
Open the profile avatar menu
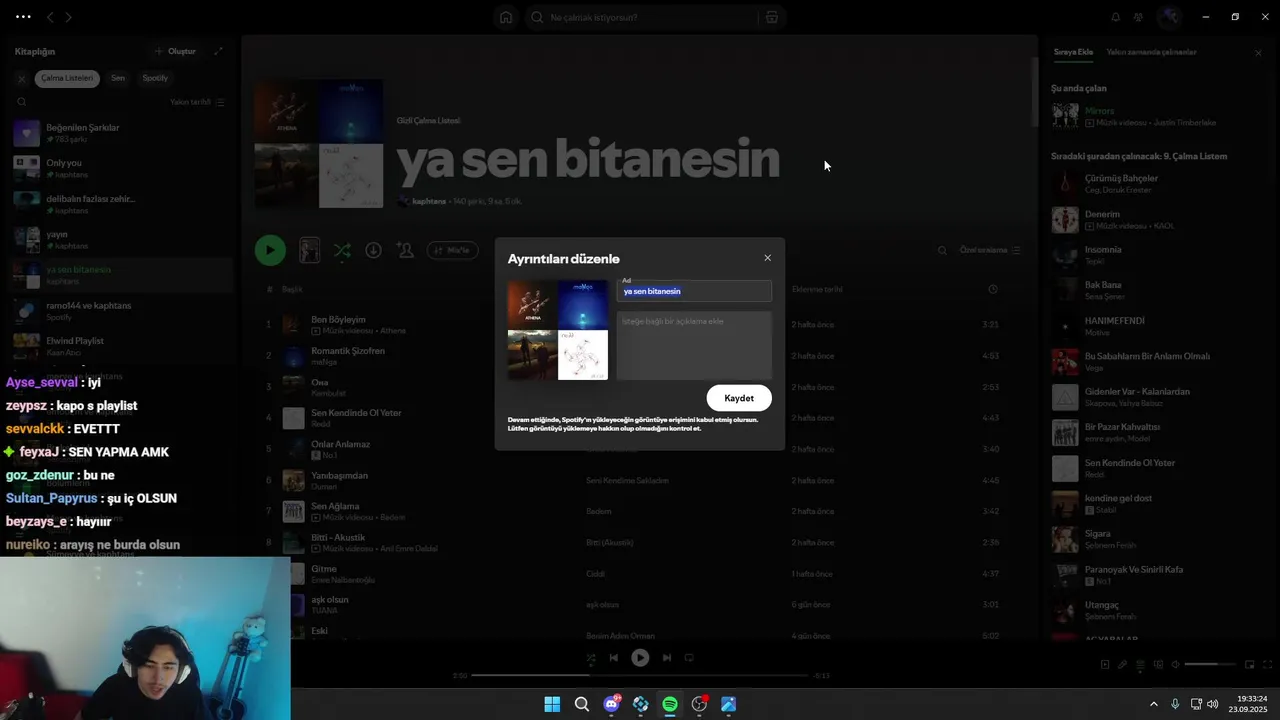tap(1169, 17)
